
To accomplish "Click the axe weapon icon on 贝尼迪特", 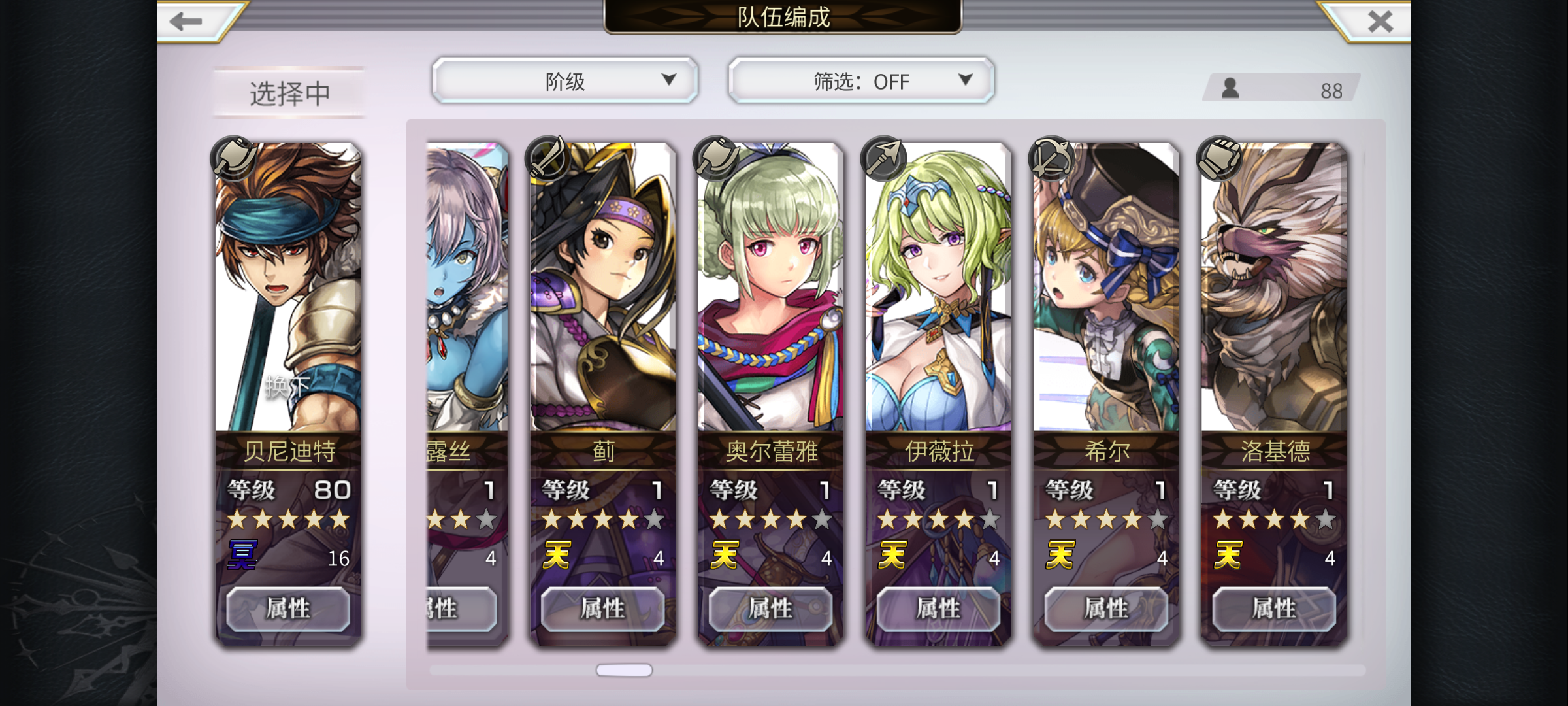I will [233, 158].
